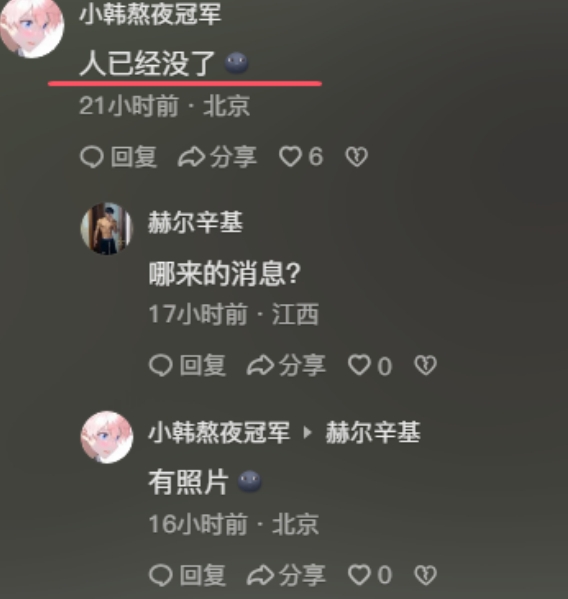Like the 哪来的消息 comment

coord(359,365)
